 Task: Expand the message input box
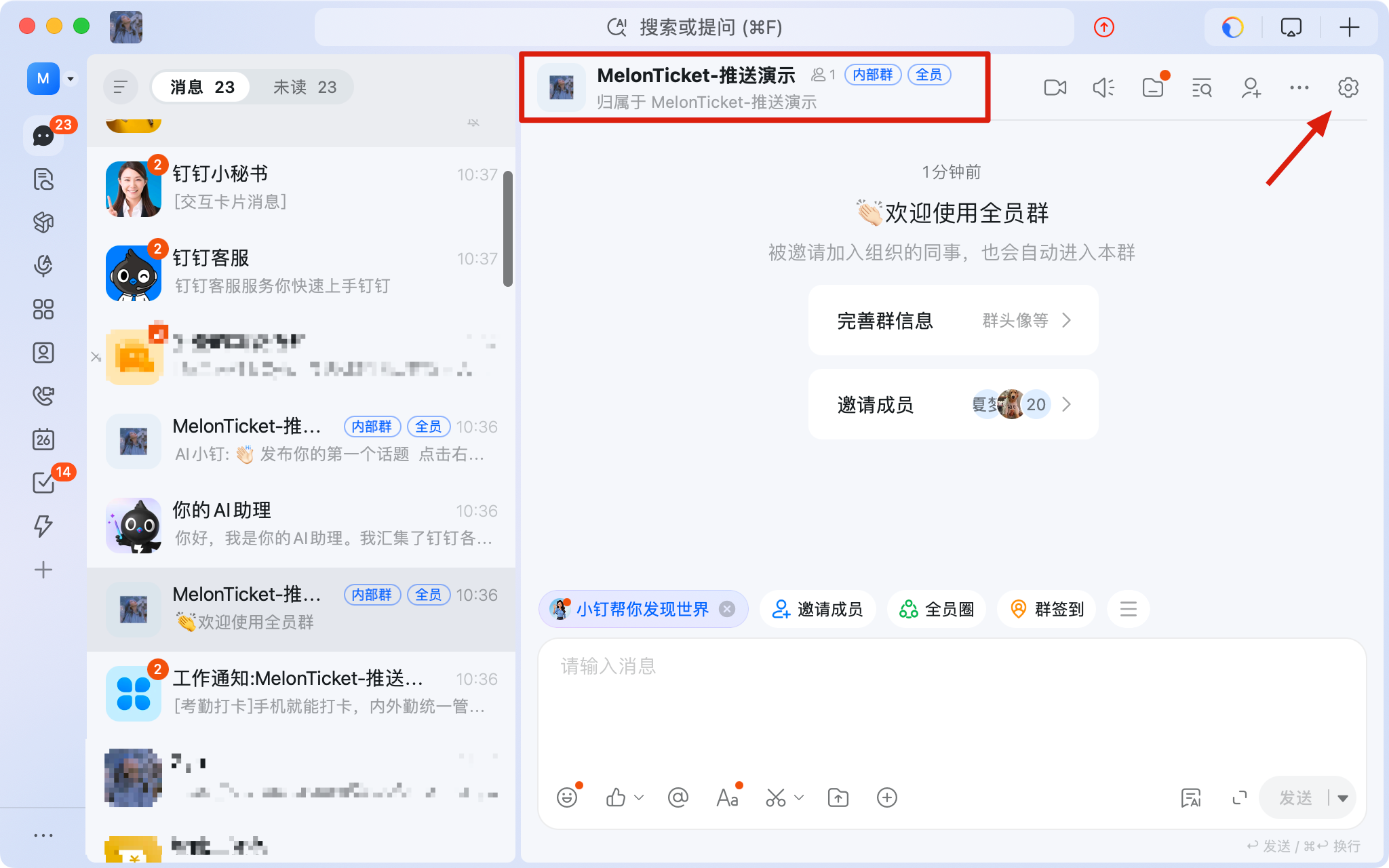1240,798
